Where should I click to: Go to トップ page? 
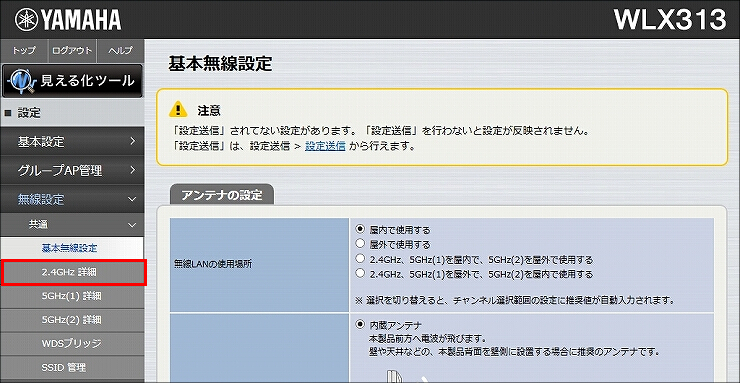24,50
